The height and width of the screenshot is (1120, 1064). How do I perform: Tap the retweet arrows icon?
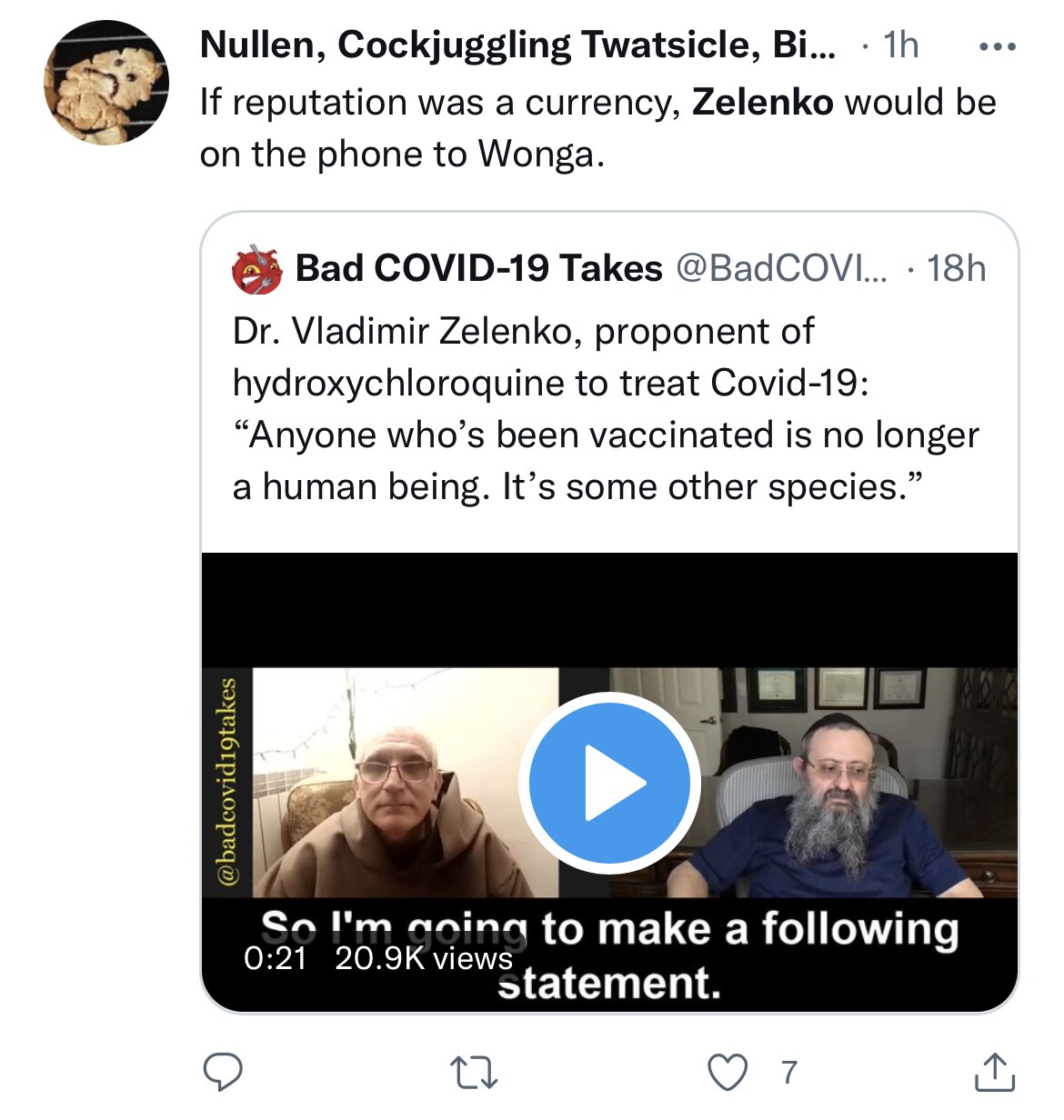476,1073
